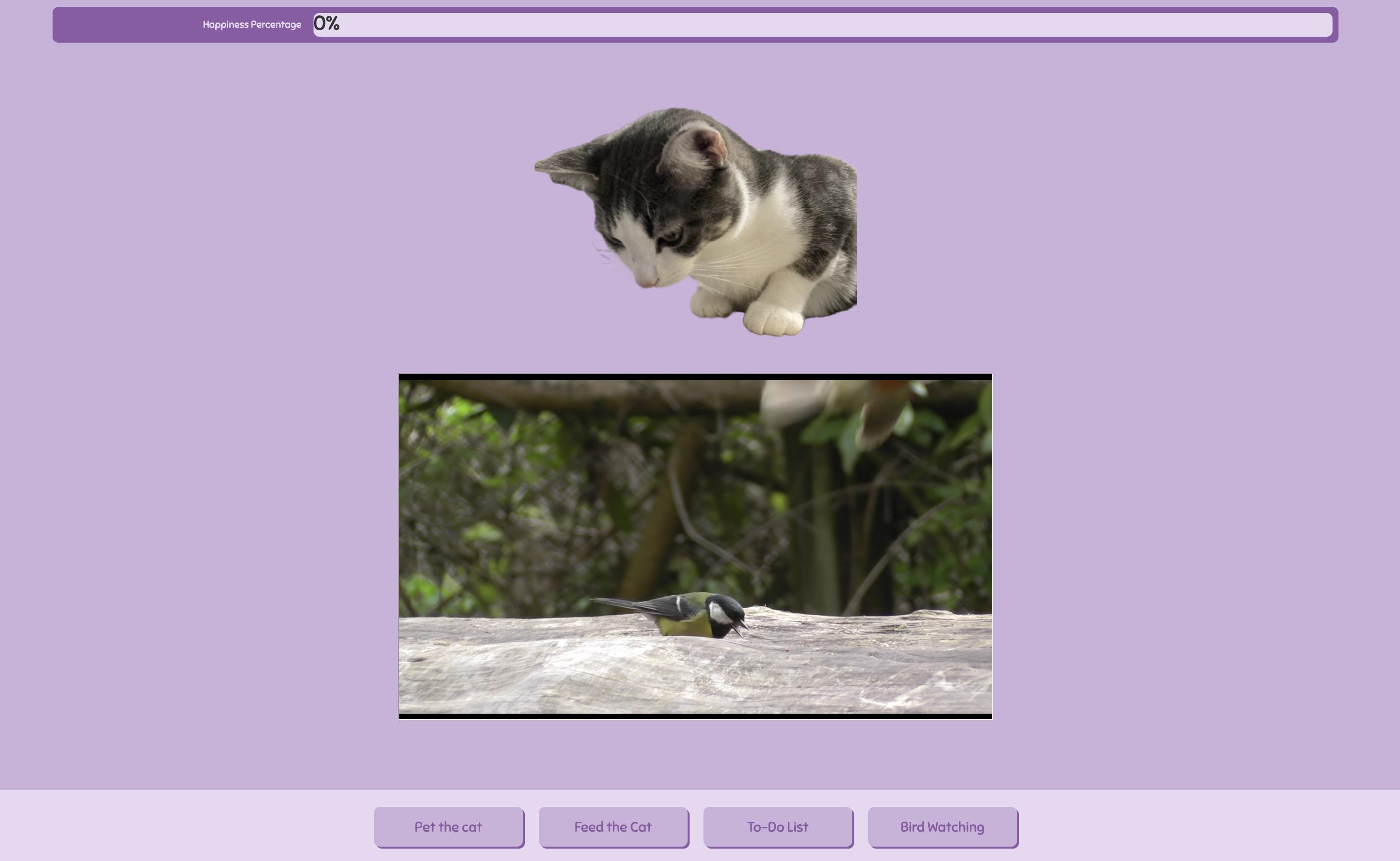Select the Bird Watching button
The height and width of the screenshot is (861, 1400).
click(942, 827)
